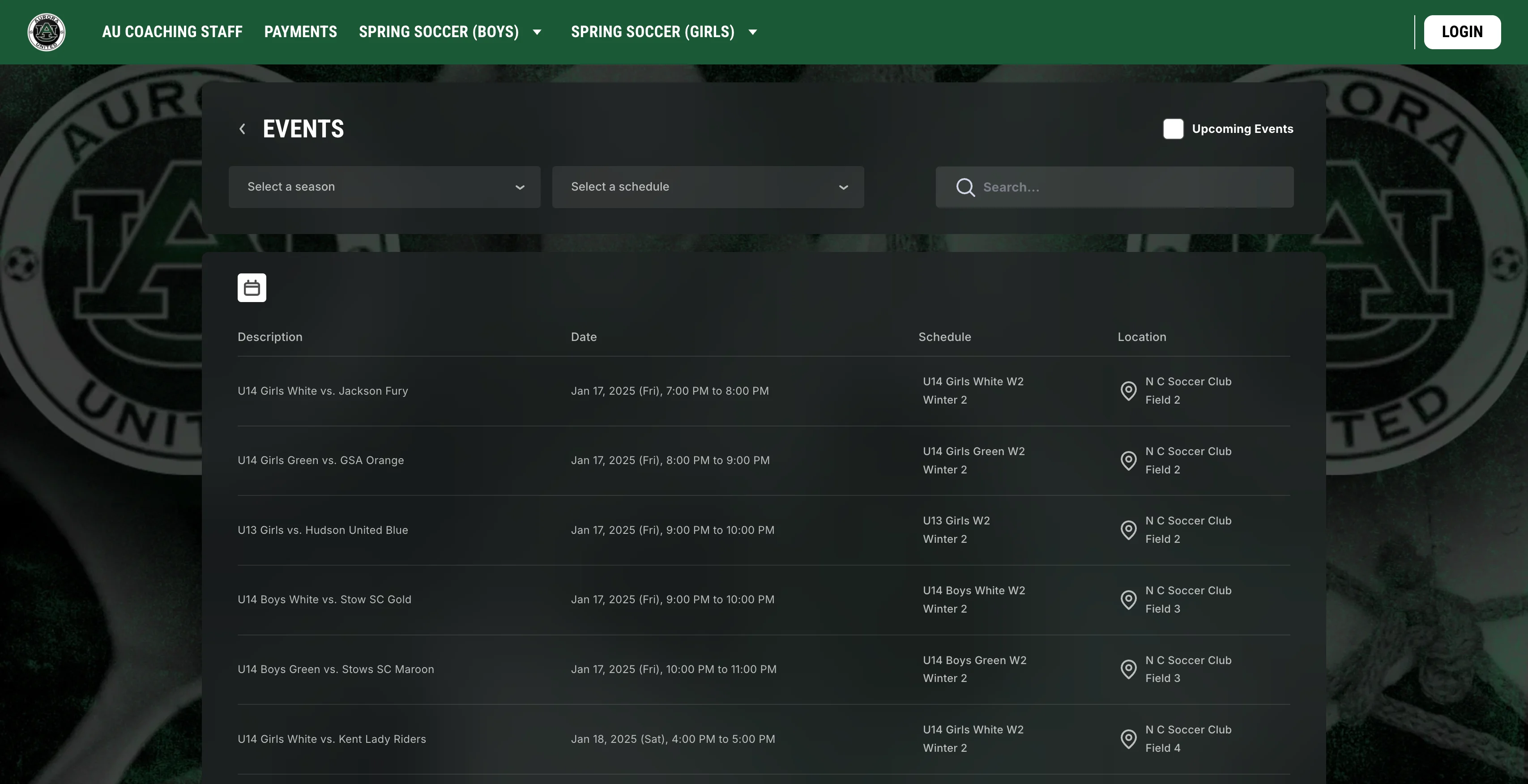The width and height of the screenshot is (1528, 784).
Task: Open the Spring Soccer (Boys) menu
Action: (x=439, y=32)
